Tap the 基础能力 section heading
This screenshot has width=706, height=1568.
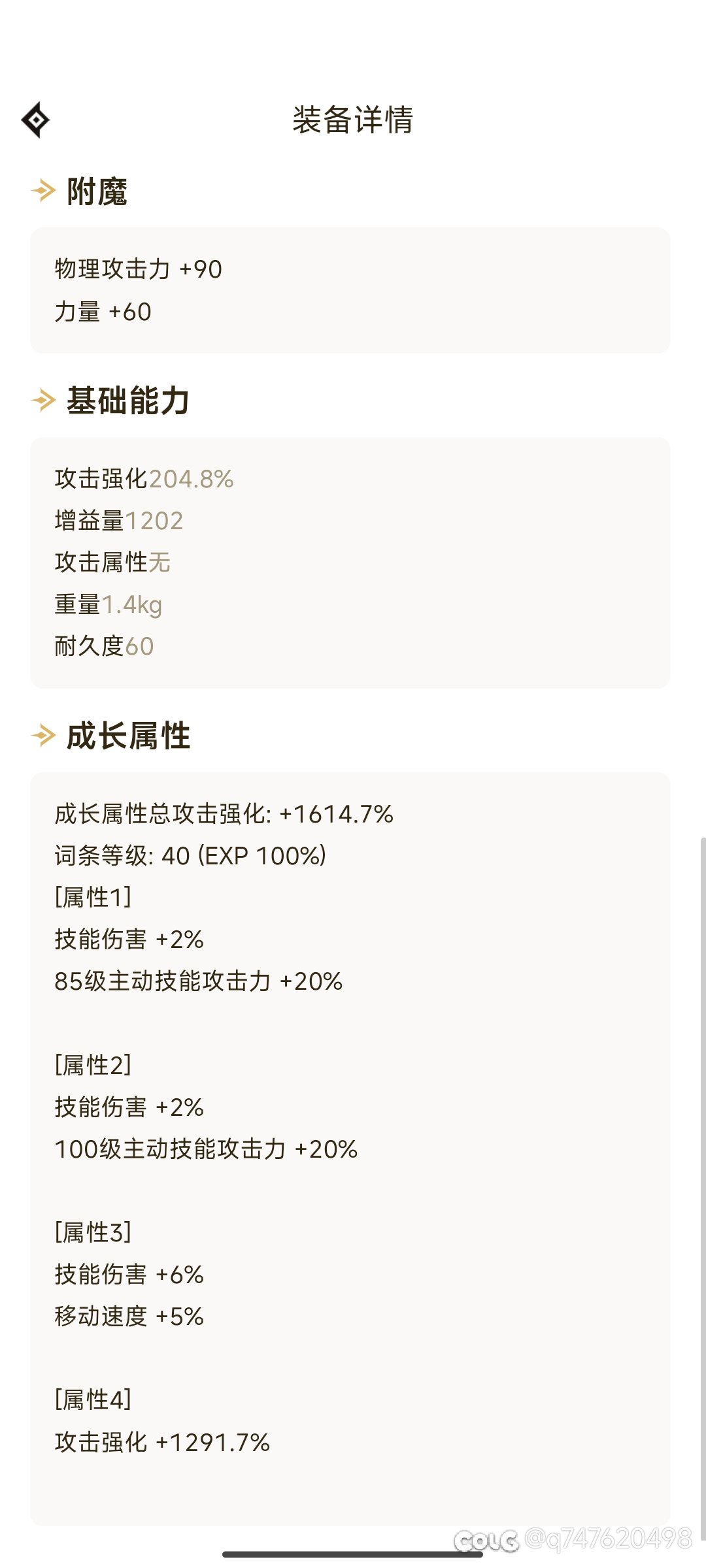(x=128, y=400)
